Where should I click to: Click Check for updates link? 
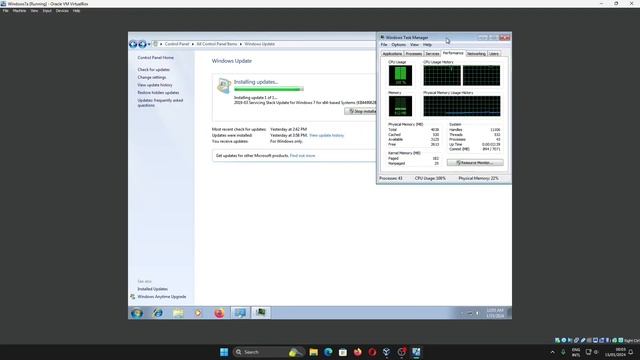click(x=153, y=70)
